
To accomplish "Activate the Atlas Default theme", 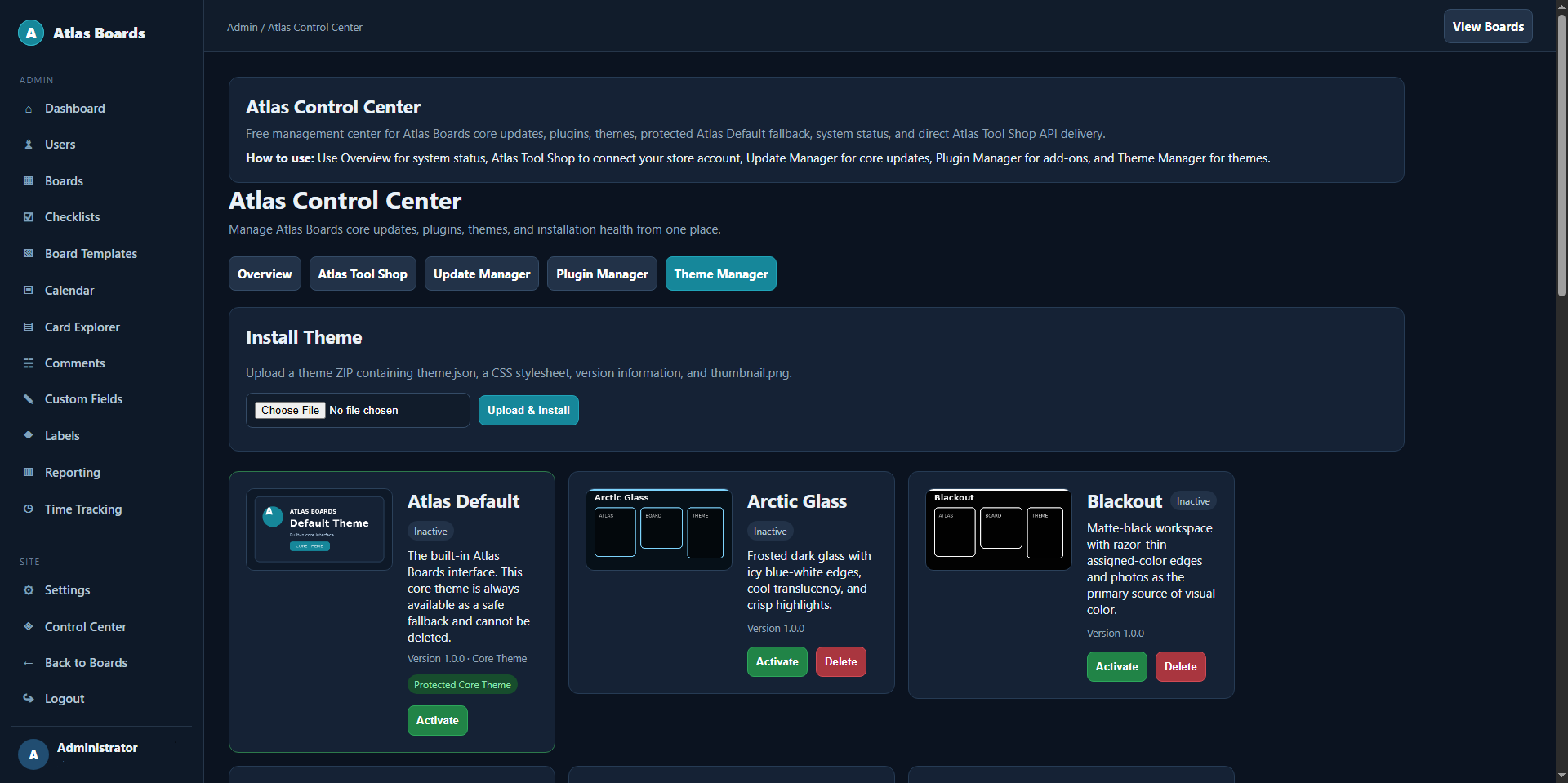I will [x=438, y=720].
